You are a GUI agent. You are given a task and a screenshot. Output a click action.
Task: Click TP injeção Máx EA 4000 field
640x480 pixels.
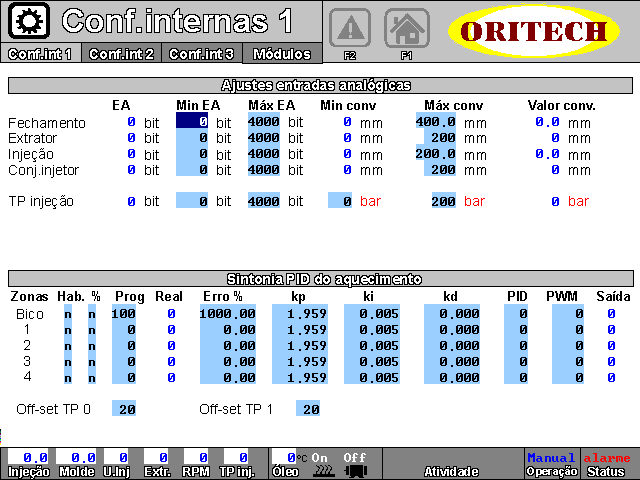pyautogui.click(x=266, y=201)
